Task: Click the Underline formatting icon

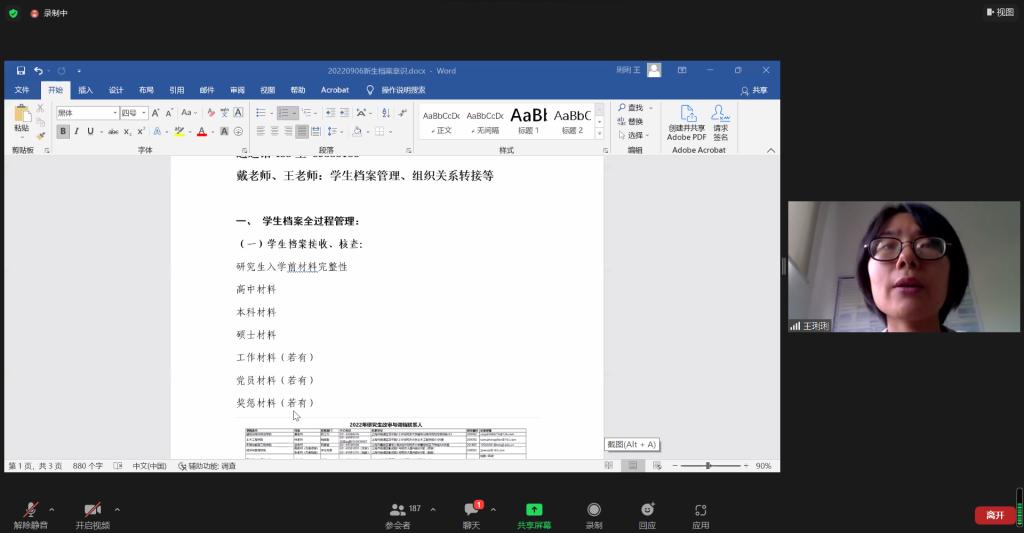Action: [90, 131]
